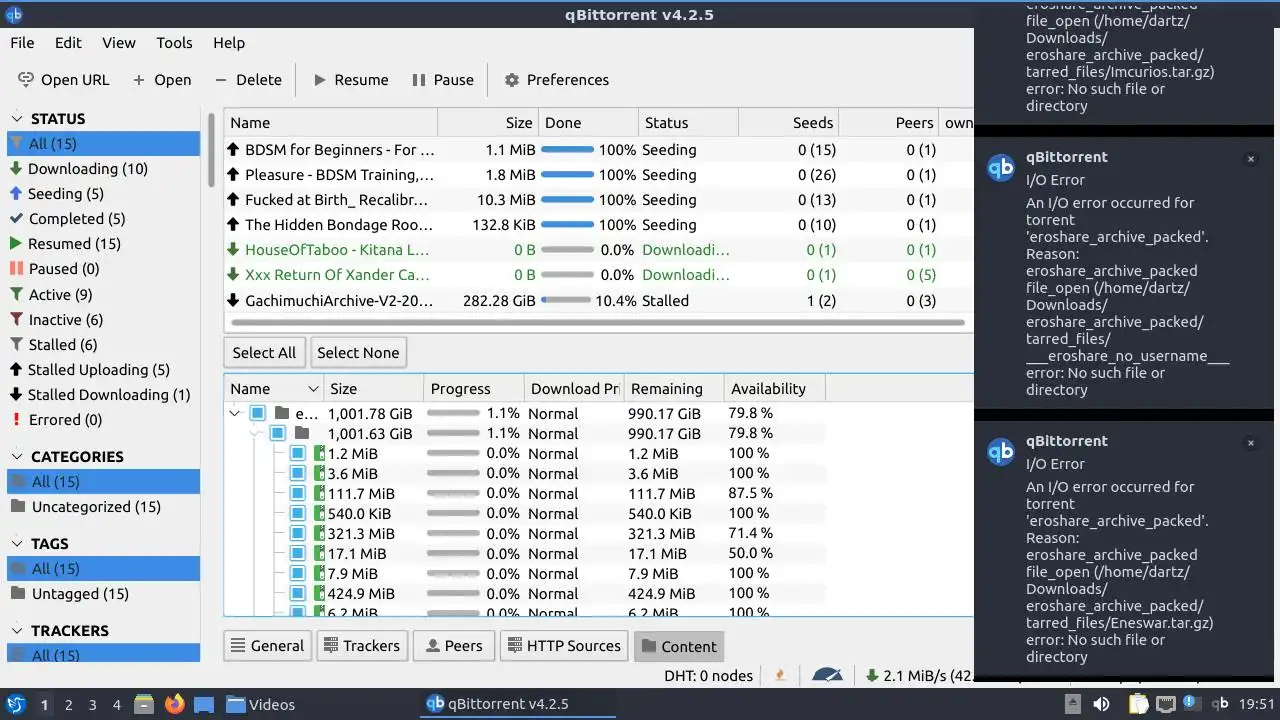Screen dimensions: 1280x720
Task: Open the Edit menu
Action: click(68, 43)
